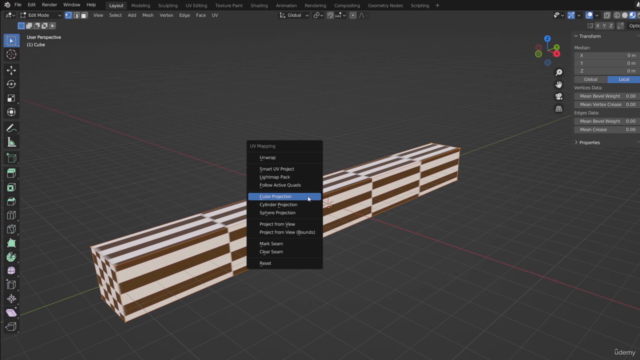
Task: Click the blue Z axis gizmo
Action: tap(547, 39)
